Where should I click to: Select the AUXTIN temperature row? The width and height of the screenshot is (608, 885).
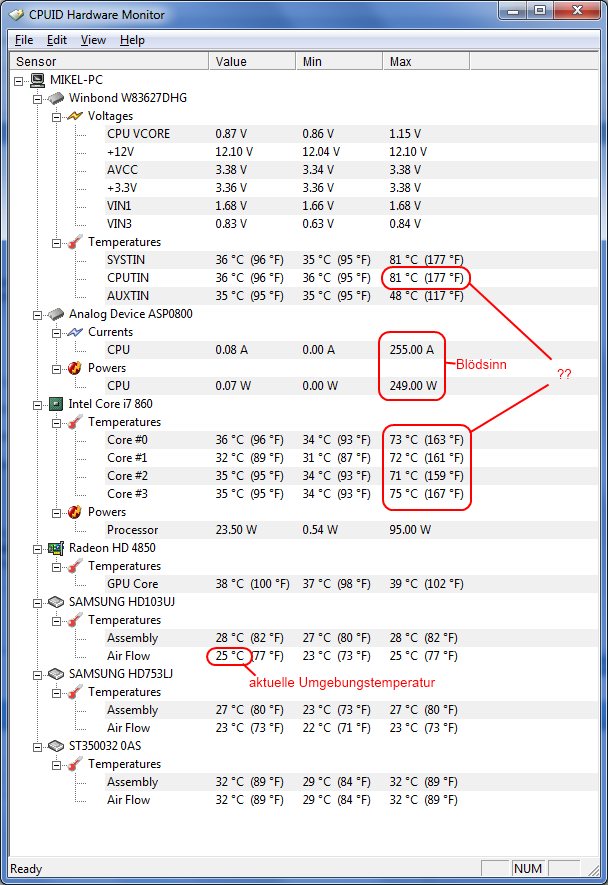(351, 296)
